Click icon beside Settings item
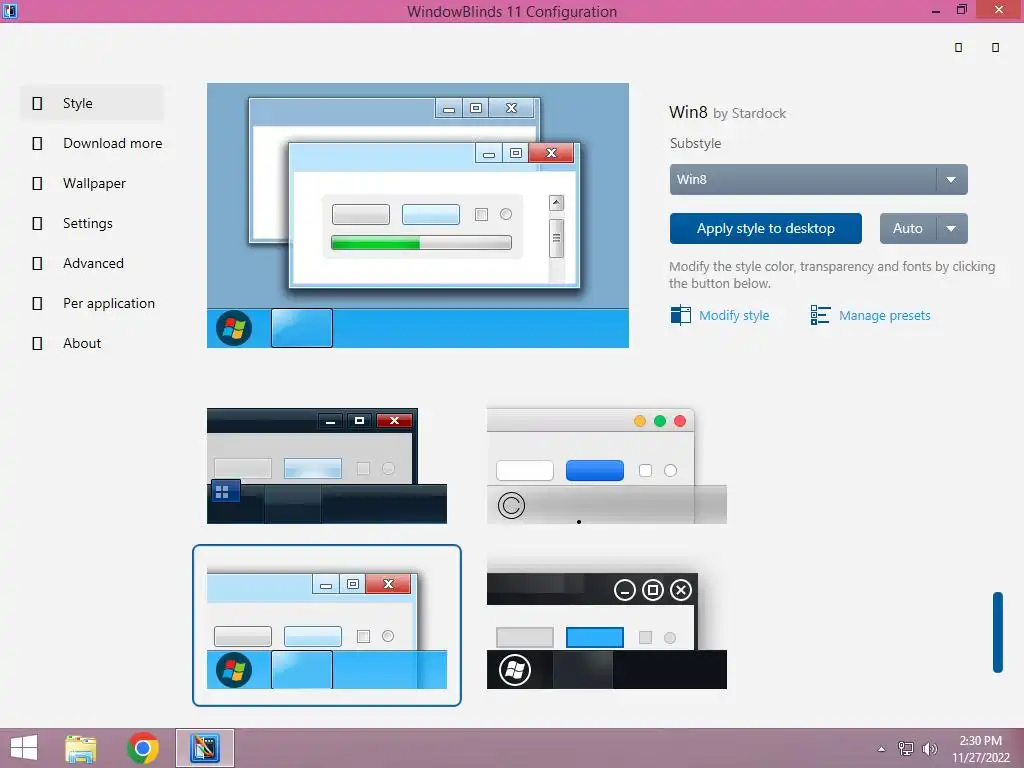Screen dimensions: 1024x768 pyautogui.click(x=37, y=223)
